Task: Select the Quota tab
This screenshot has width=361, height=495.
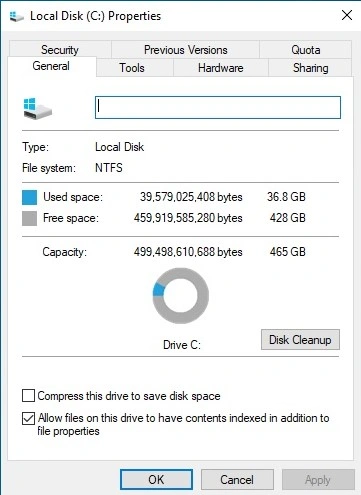Action: (x=306, y=49)
